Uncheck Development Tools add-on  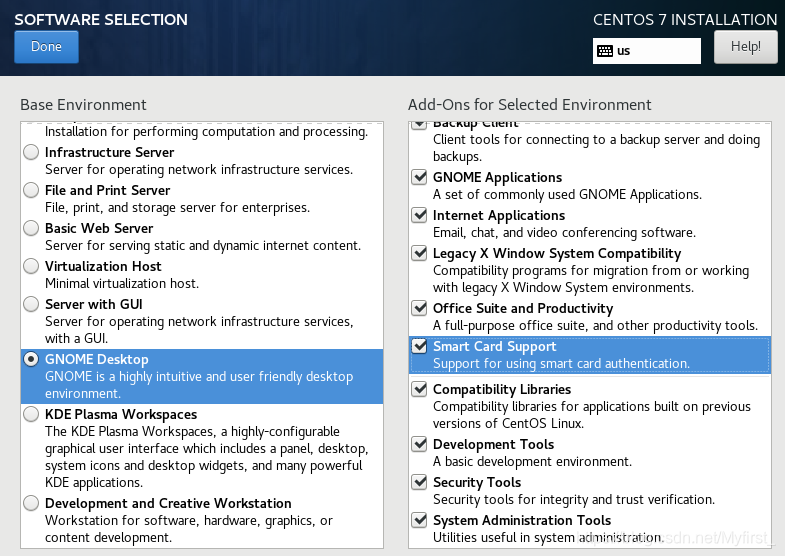click(419, 444)
